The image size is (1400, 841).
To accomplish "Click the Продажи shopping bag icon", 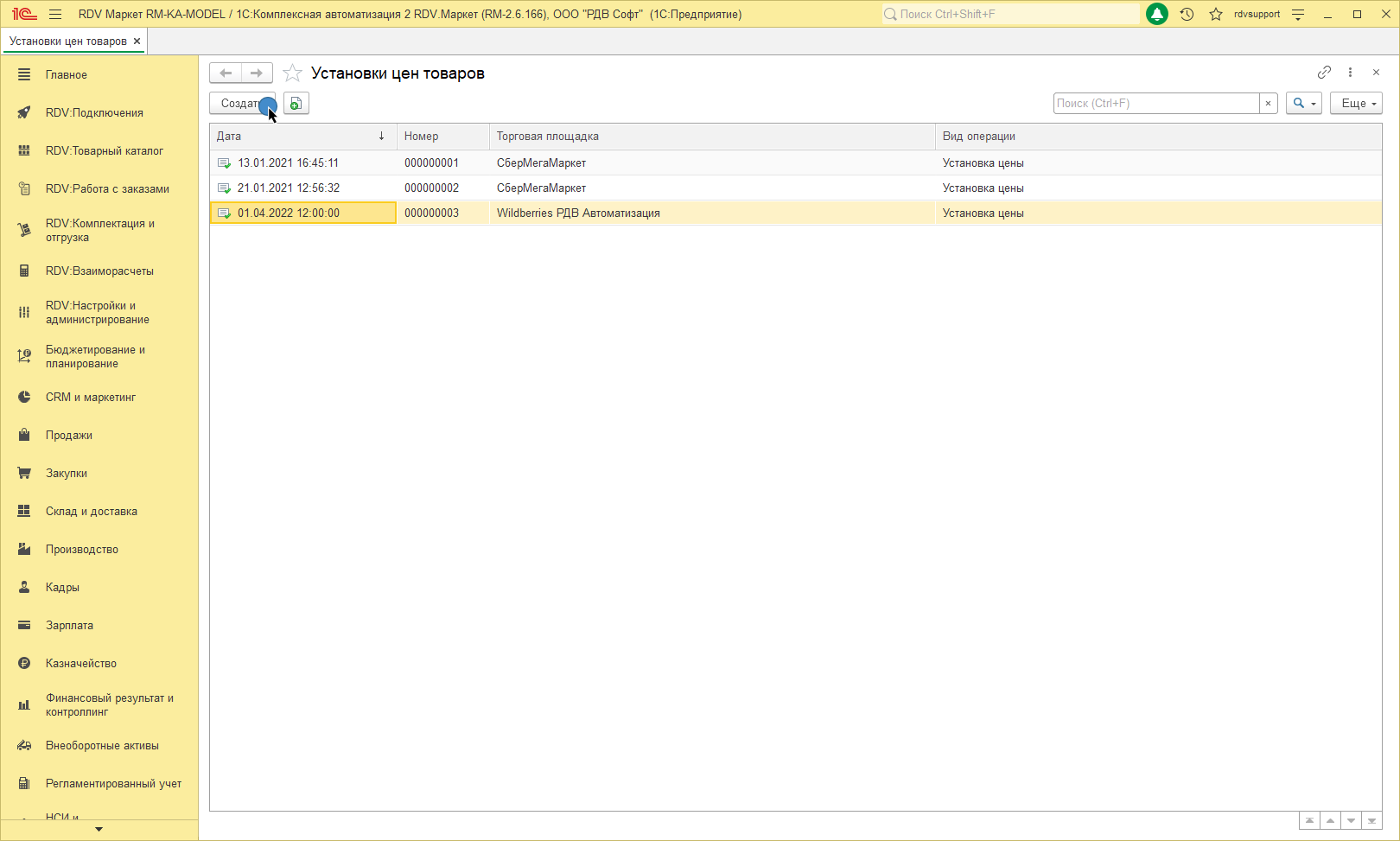I will (24, 436).
